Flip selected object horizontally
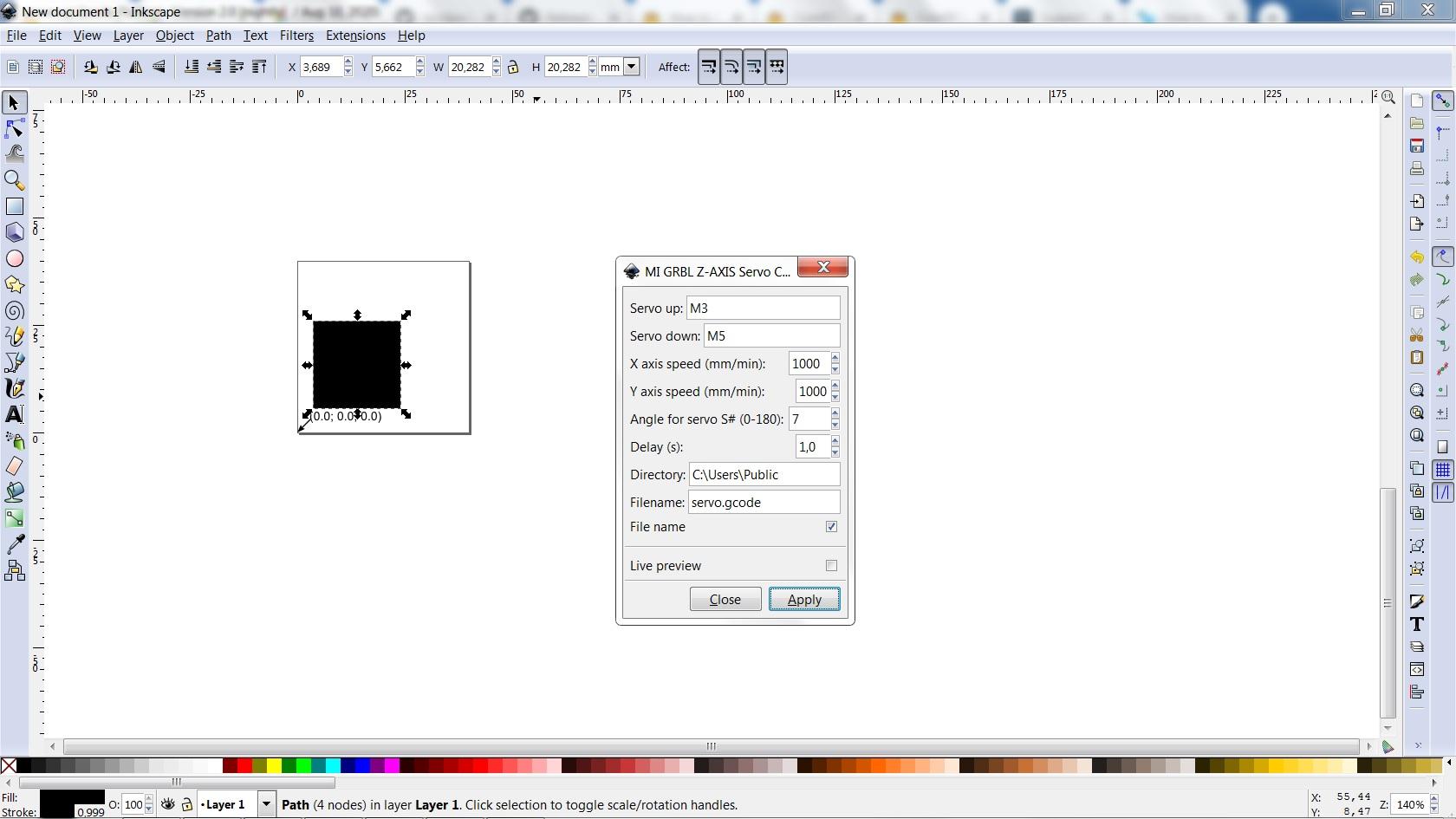Viewport: 1456px width, 819px height. [x=136, y=68]
